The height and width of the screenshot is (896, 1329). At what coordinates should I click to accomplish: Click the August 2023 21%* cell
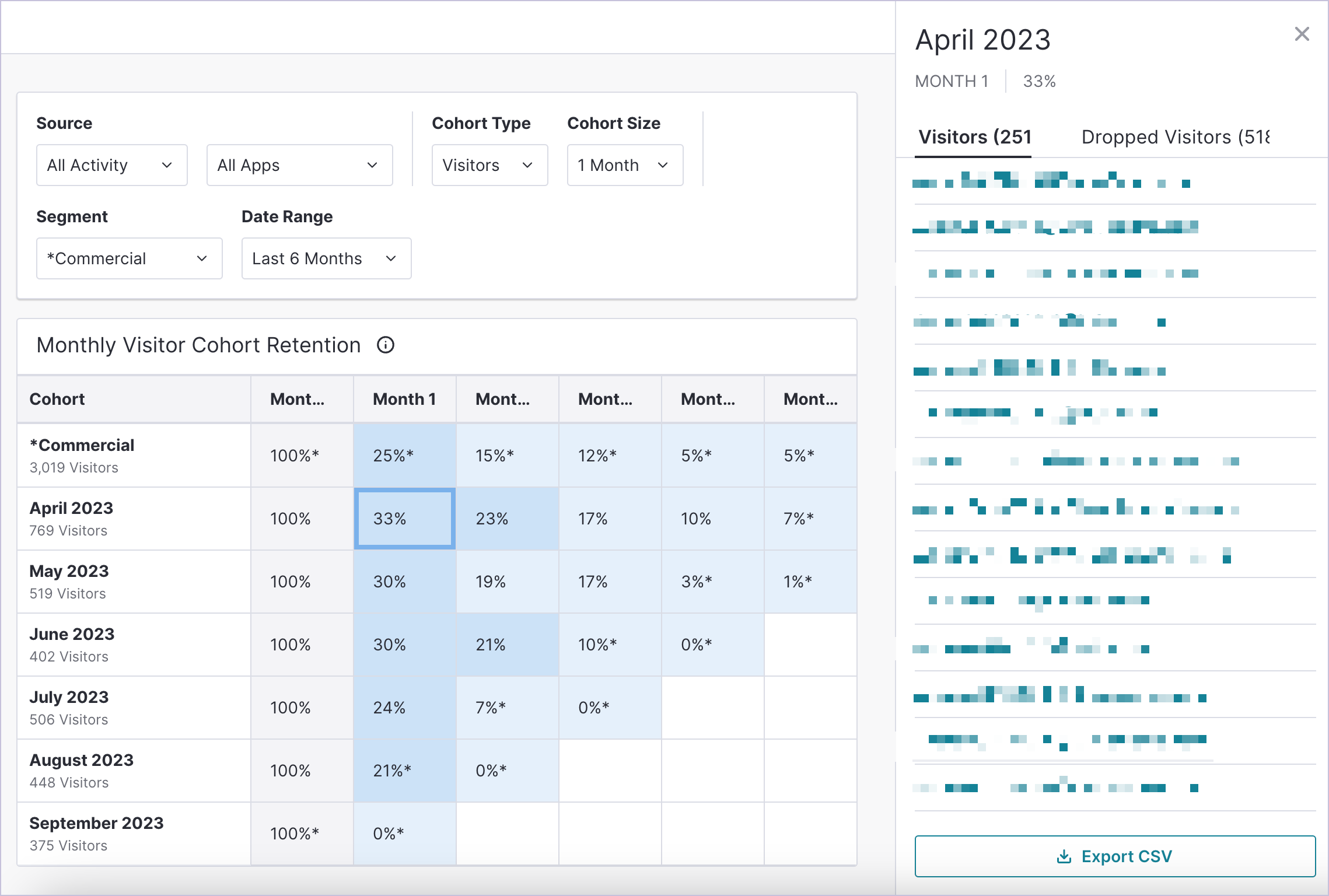click(x=404, y=771)
